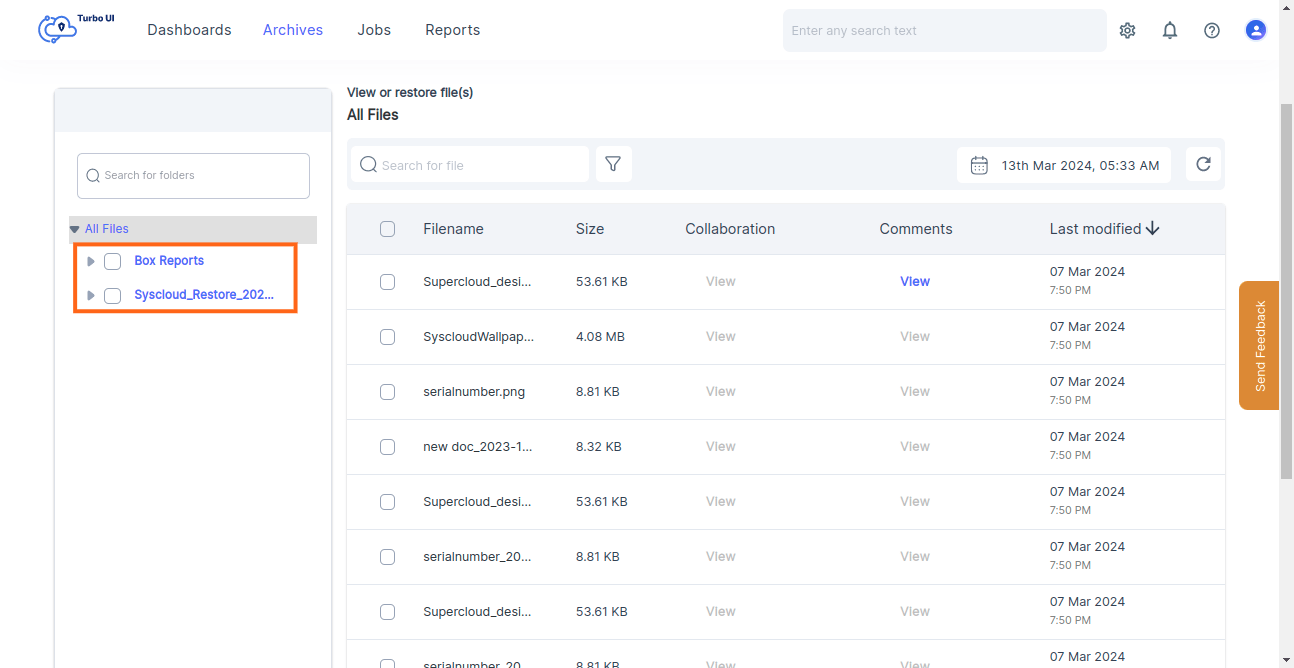The height and width of the screenshot is (668, 1294).
Task: Check the select-all checkbox in the header
Action: click(x=387, y=229)
